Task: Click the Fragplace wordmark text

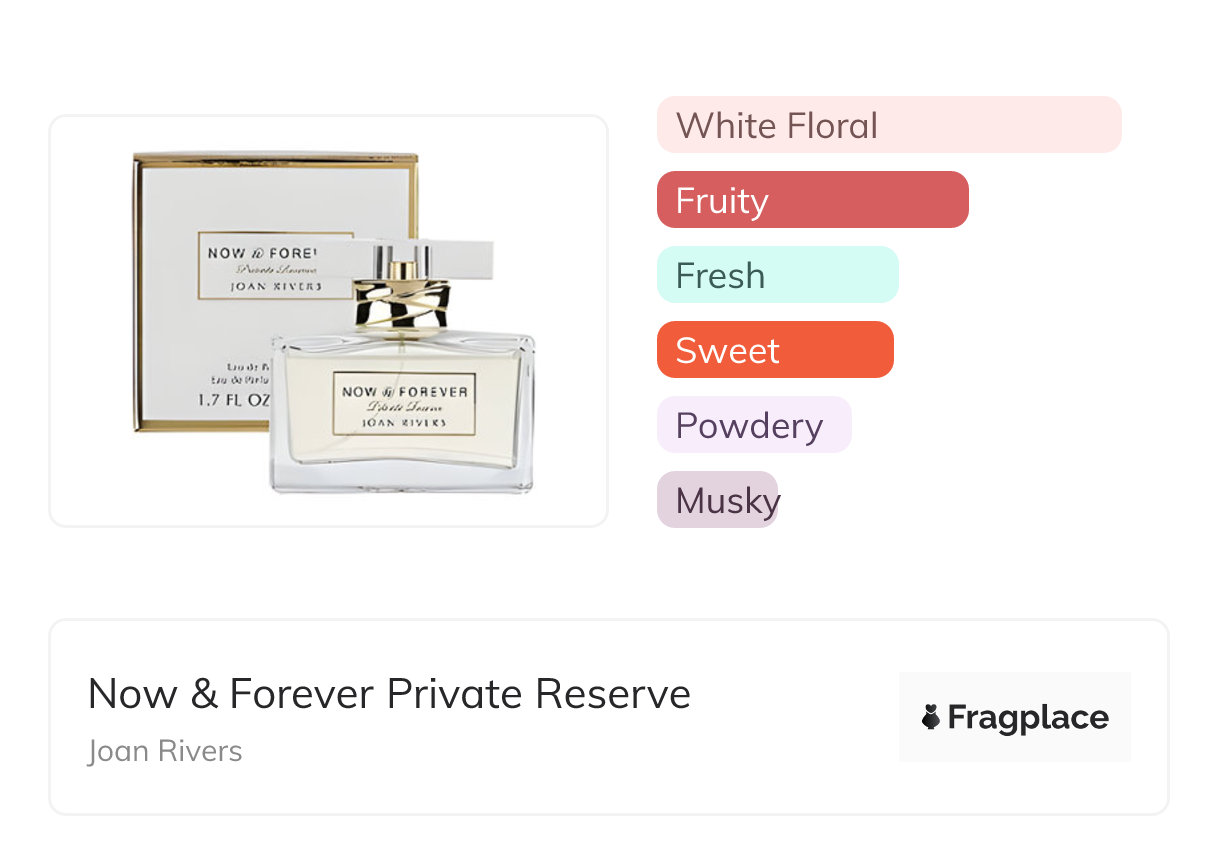Action: pos(1027,717)
